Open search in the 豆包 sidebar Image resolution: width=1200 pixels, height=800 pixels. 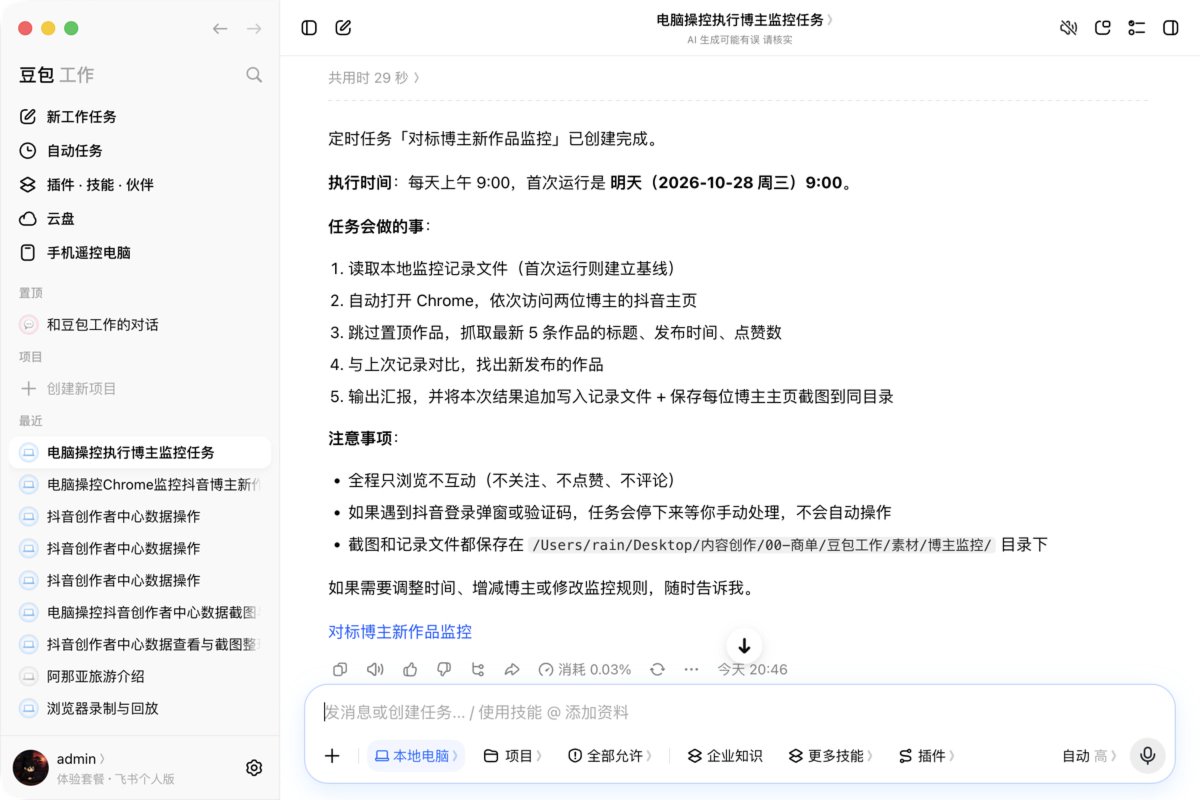click(x=254, y=74)
